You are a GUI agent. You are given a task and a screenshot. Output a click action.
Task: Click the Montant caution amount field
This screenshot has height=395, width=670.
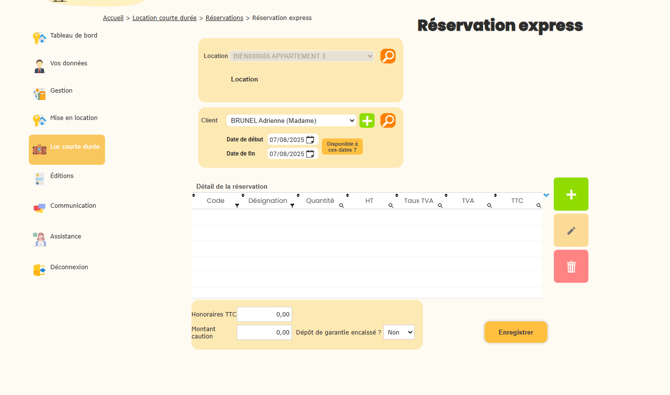pos(264,332)
